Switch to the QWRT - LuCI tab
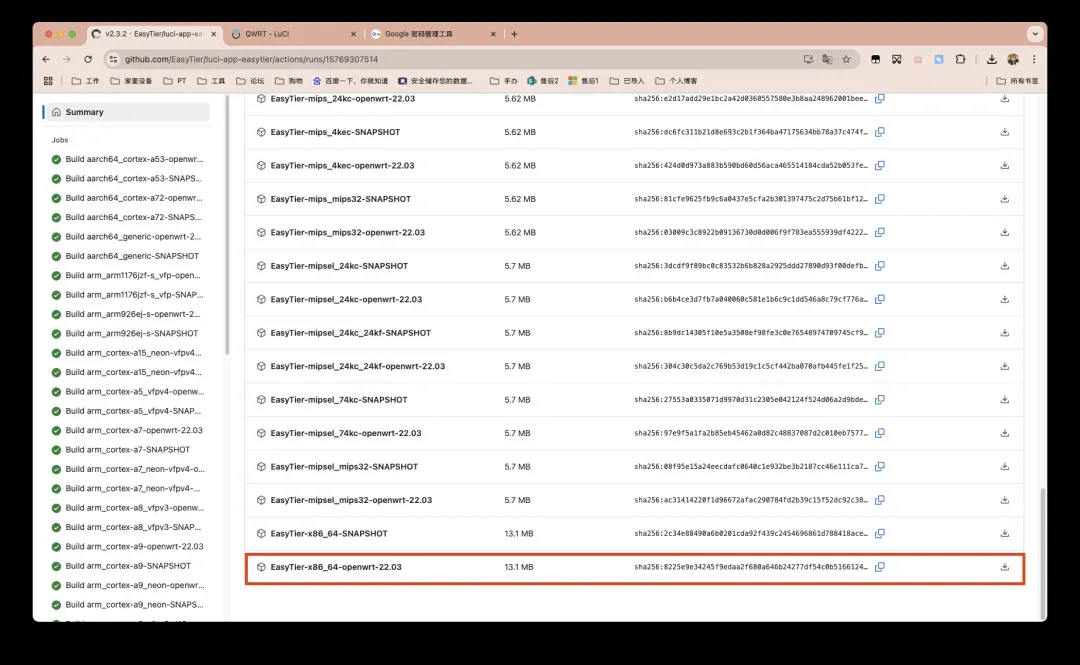The height and width of the screenshot is (665, 1080). point(293,34)
